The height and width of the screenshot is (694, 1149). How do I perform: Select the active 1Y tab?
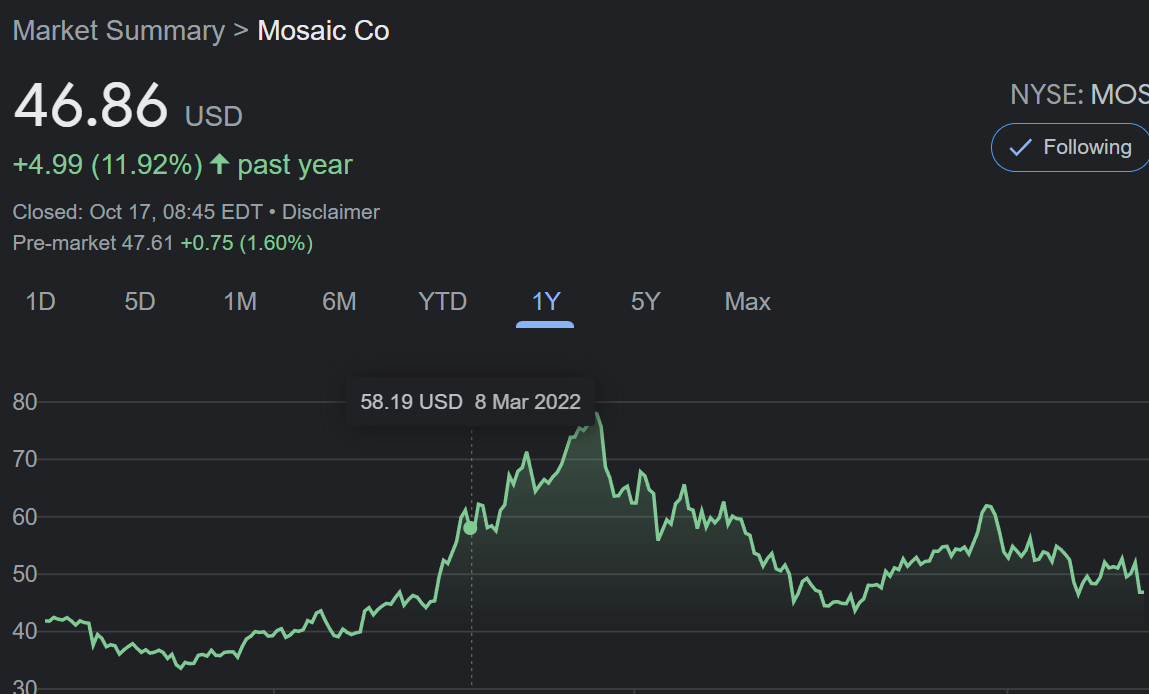coord(546,301)
